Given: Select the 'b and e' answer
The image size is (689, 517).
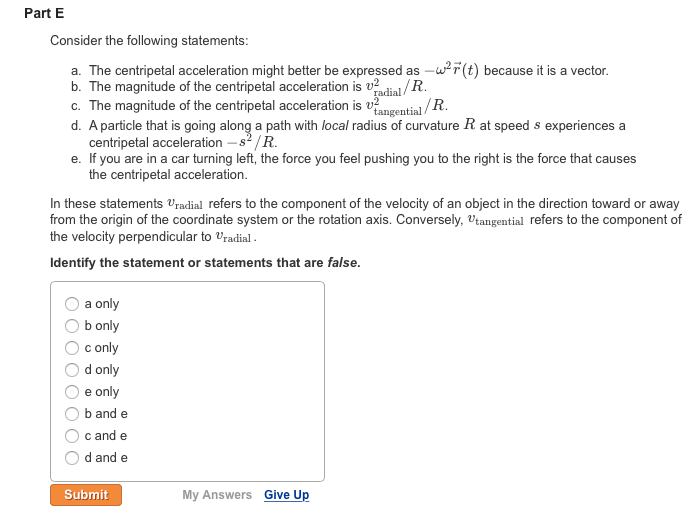Looking at the screenshot, I should click(x=73, y=414).
